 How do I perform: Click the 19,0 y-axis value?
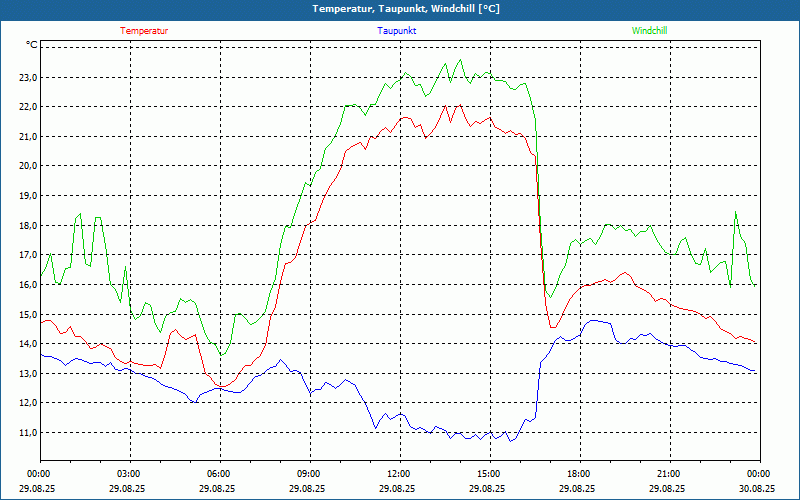click(x=29, y=196)
